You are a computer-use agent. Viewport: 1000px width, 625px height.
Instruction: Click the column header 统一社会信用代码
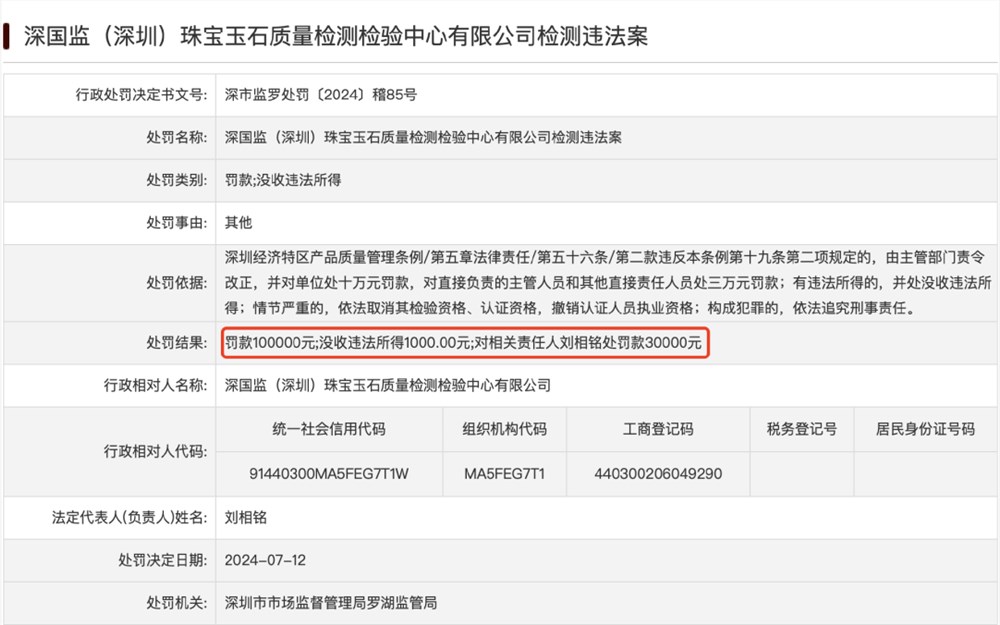click(329, 430)
